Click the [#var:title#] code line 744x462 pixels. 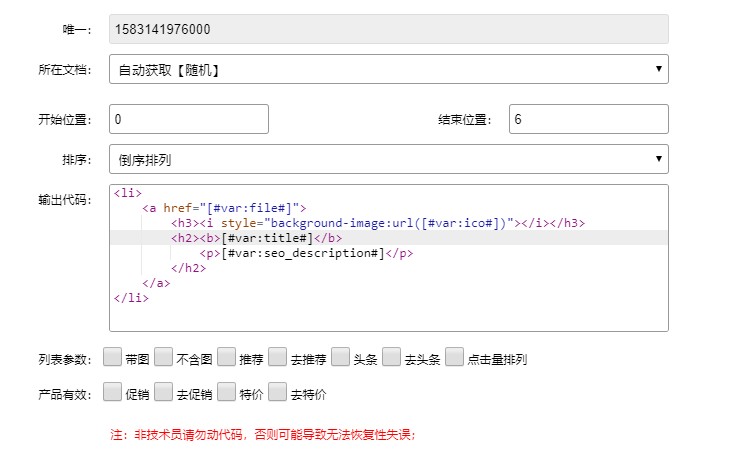[x=256, y=238]
